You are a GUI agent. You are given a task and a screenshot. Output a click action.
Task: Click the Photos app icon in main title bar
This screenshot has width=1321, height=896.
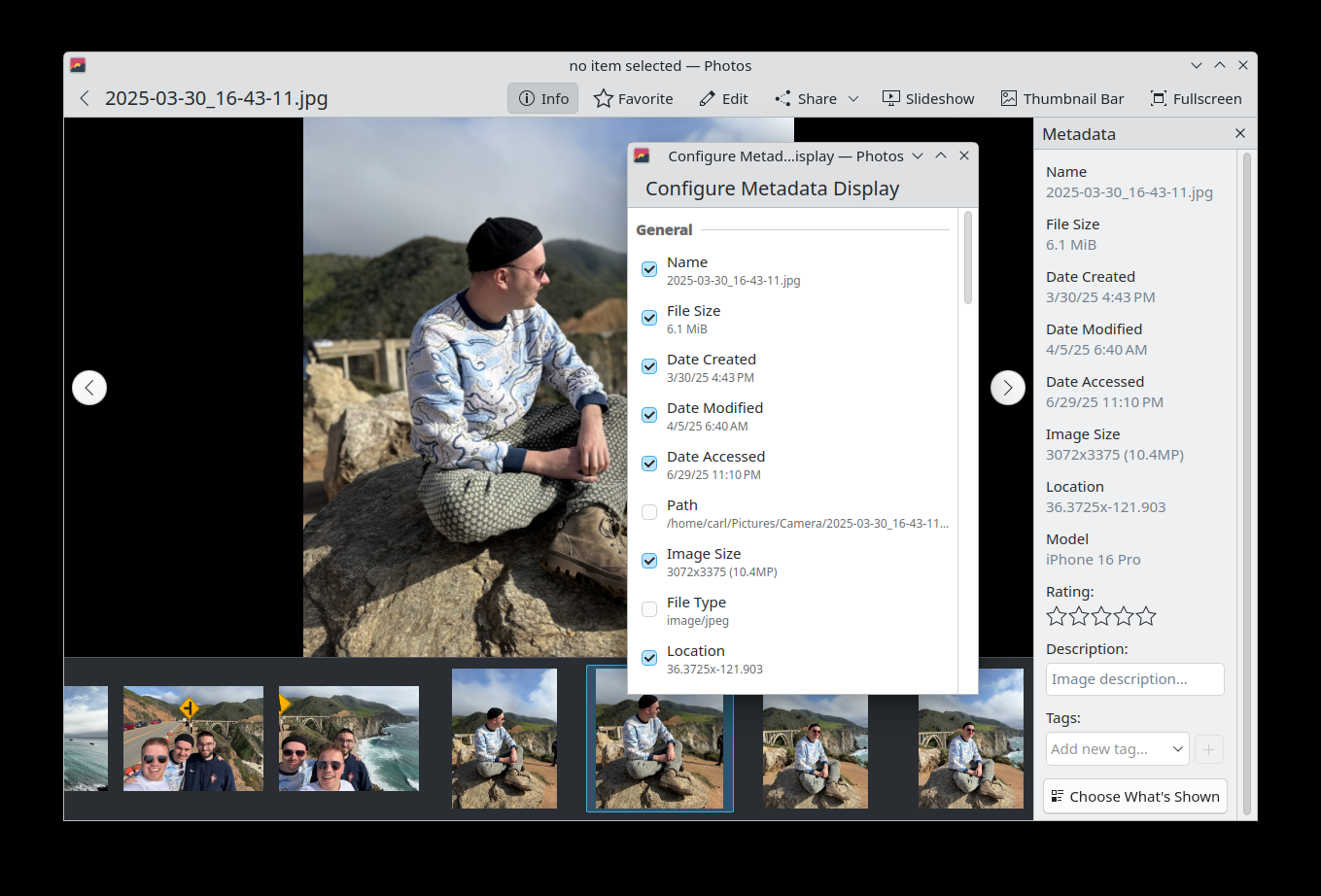click(x=78, y=65)
